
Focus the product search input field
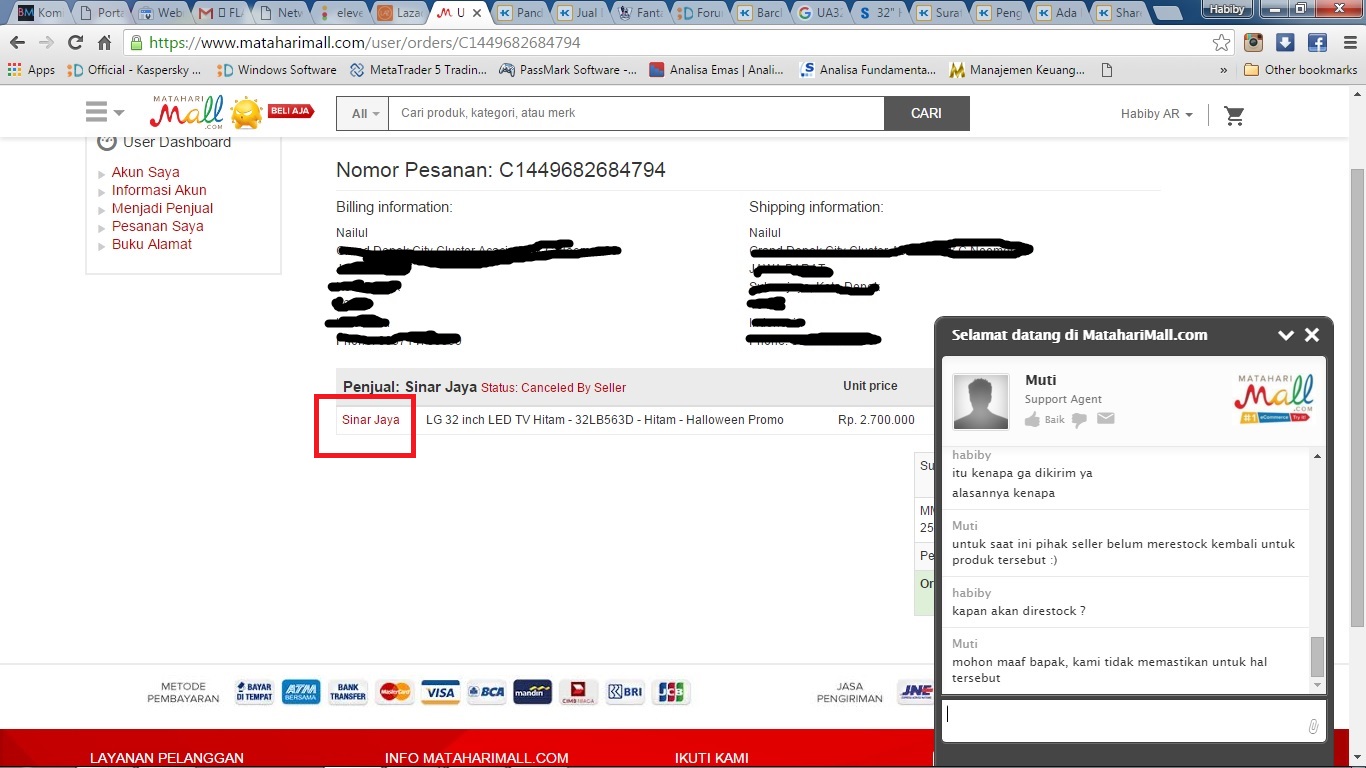pyautogui.click(x=636, y=113)
